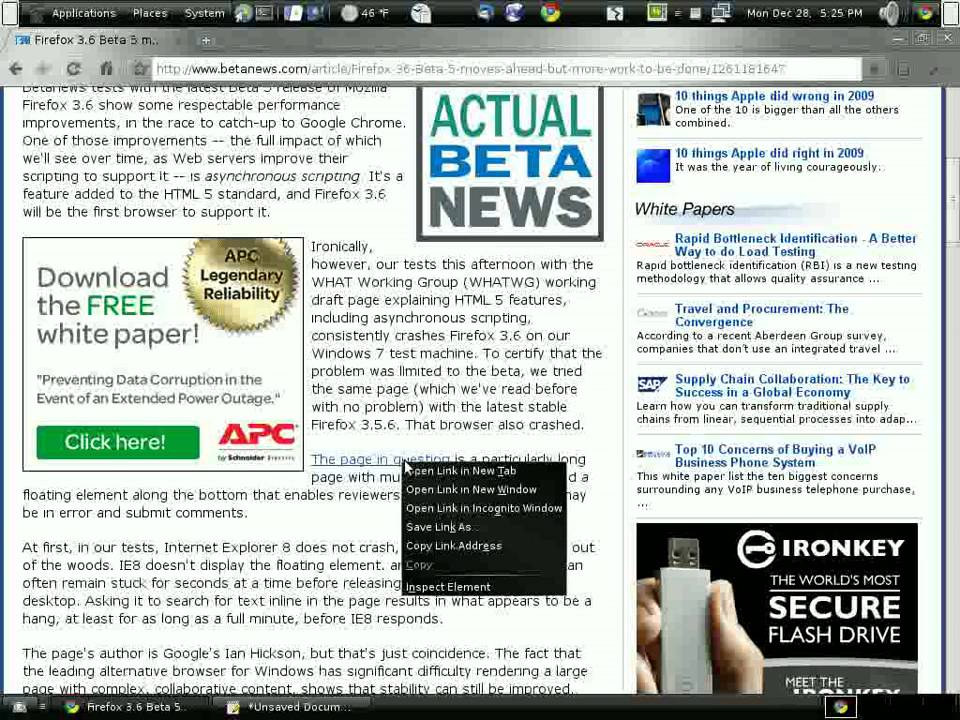
Task: Open the Places menu
Action: click(150, 13)
